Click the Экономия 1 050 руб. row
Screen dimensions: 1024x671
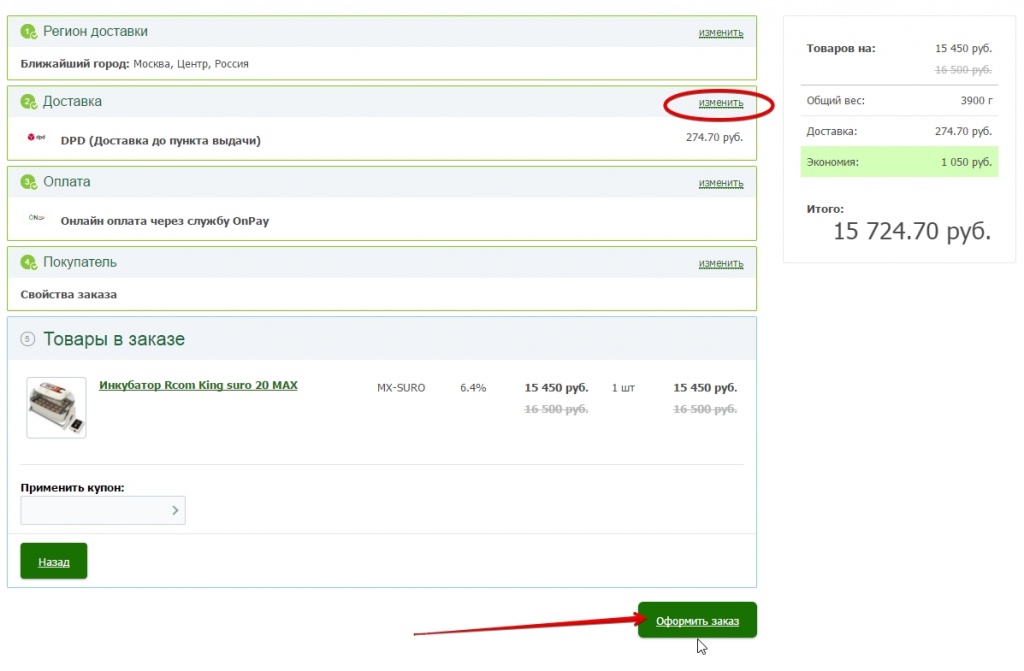[899, 162]
